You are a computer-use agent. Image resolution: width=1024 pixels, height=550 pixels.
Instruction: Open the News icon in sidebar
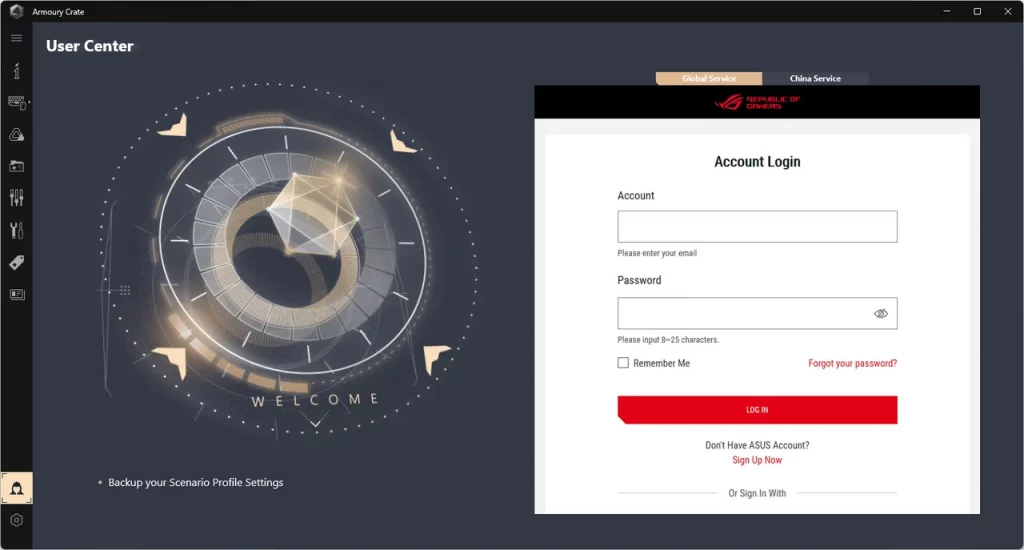pos(16,295)
